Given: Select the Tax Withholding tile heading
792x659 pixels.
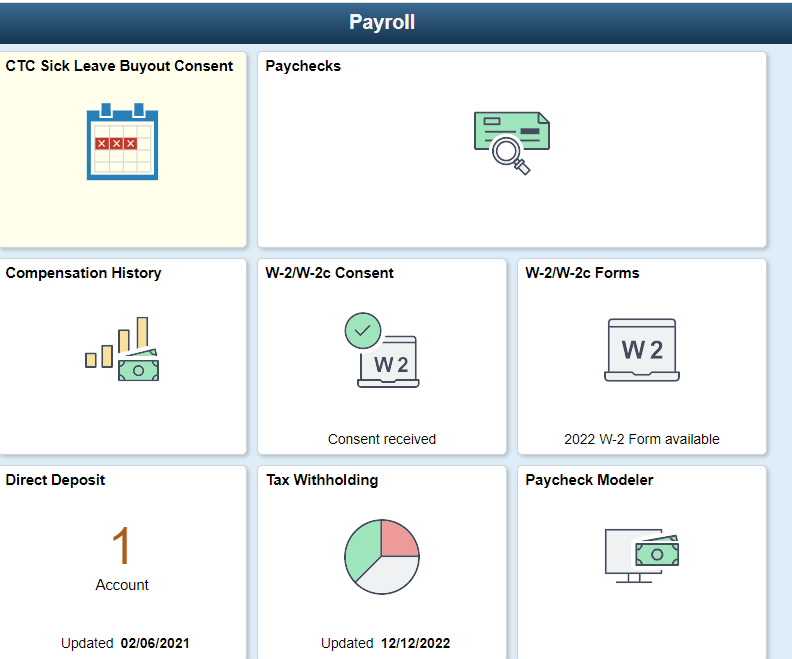Looking at the screenshot, I should pyautogui.click(x=322, y=480).
